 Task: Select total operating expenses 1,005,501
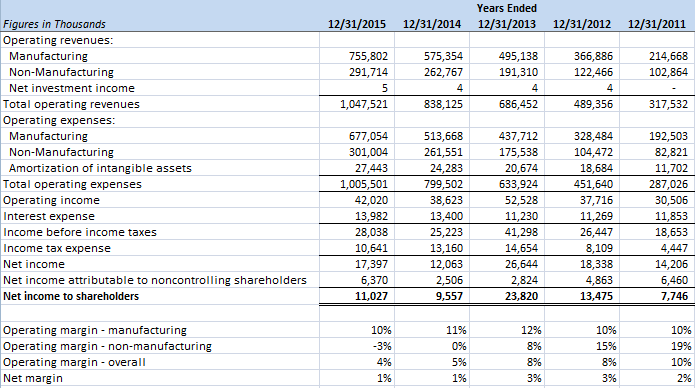pyautogui.click(x=364, y=184)
